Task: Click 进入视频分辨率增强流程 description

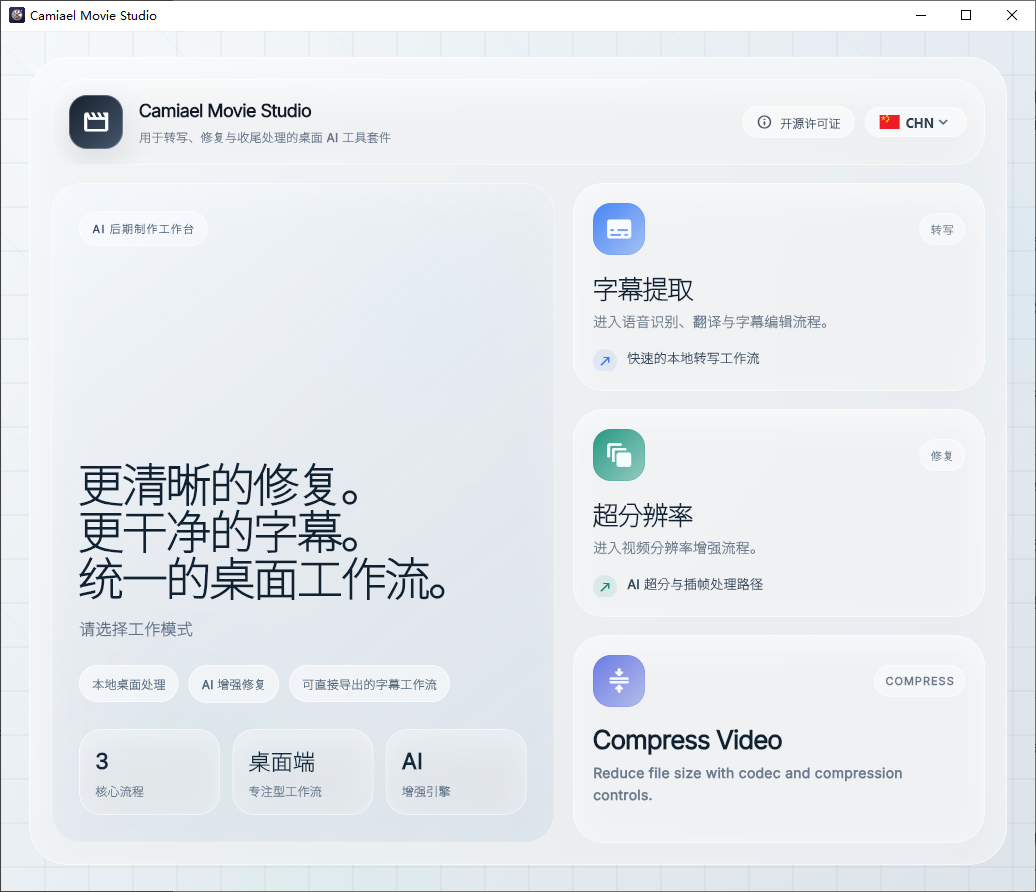Action: coord(675,548)
